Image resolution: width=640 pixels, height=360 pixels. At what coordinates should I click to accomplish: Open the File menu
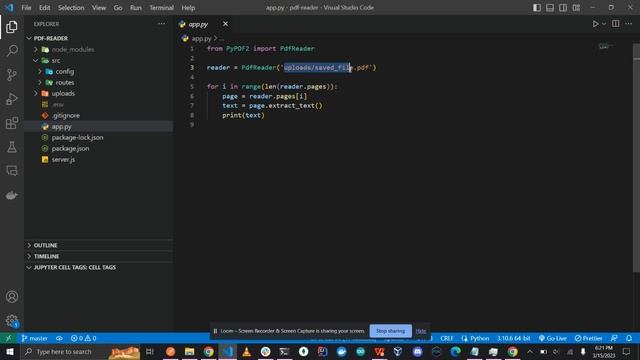click(x=26, y=8)
